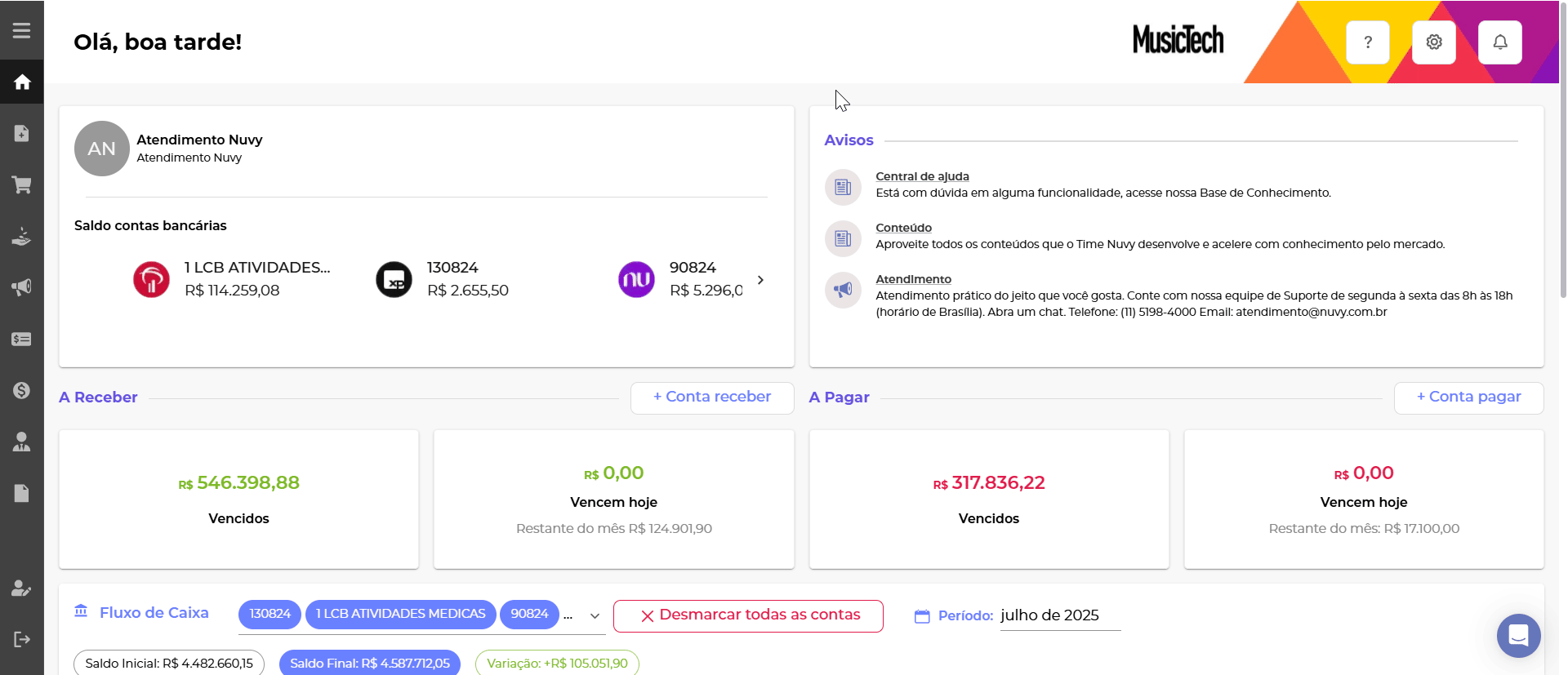The width and height of the screenshot is (1568, 675).
Task: Toggle the 1 LCB ATIVIDADES MEDICAS chip
Action: [400, 614]
